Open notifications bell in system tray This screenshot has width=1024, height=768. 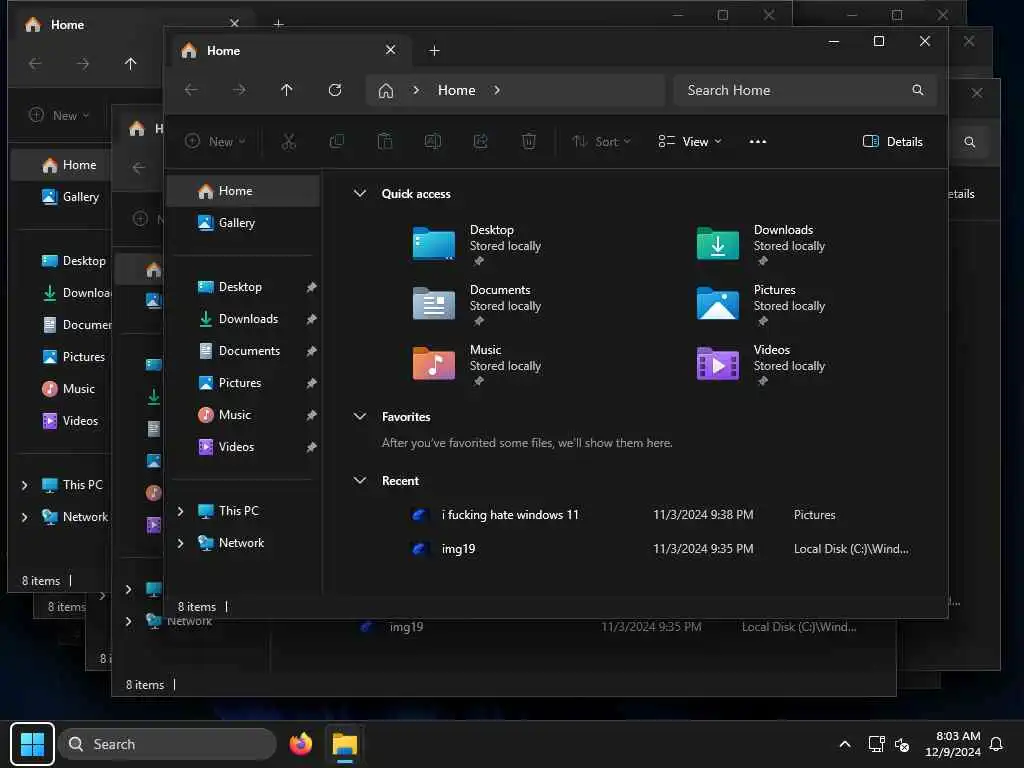[x=996, y=744]
